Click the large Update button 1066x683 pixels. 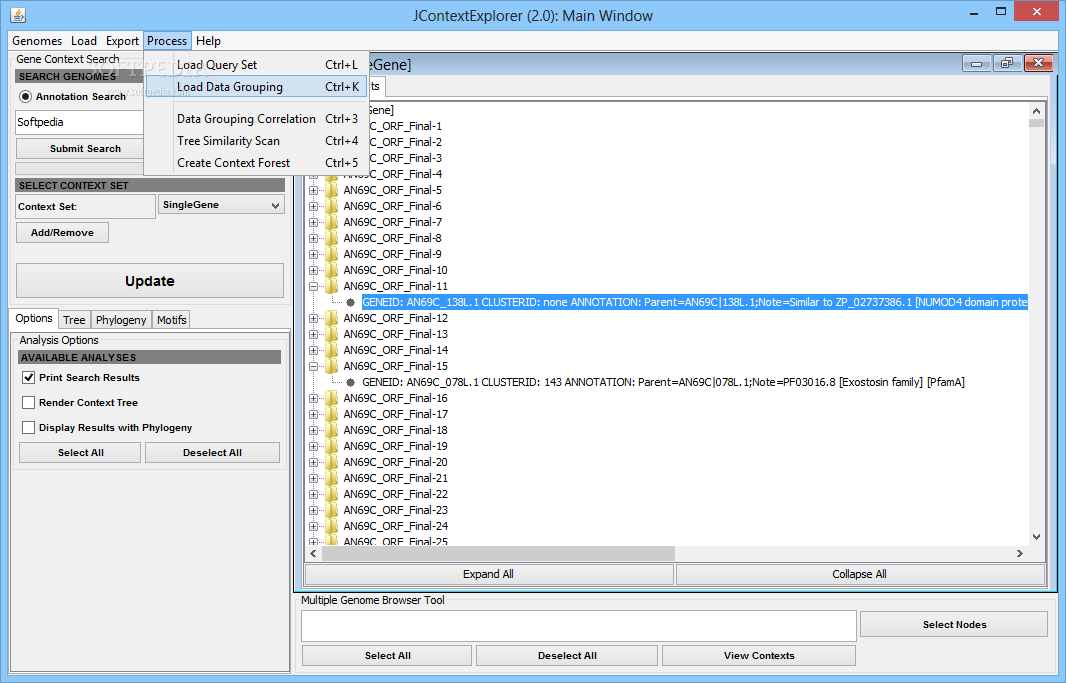coord(150,281)
